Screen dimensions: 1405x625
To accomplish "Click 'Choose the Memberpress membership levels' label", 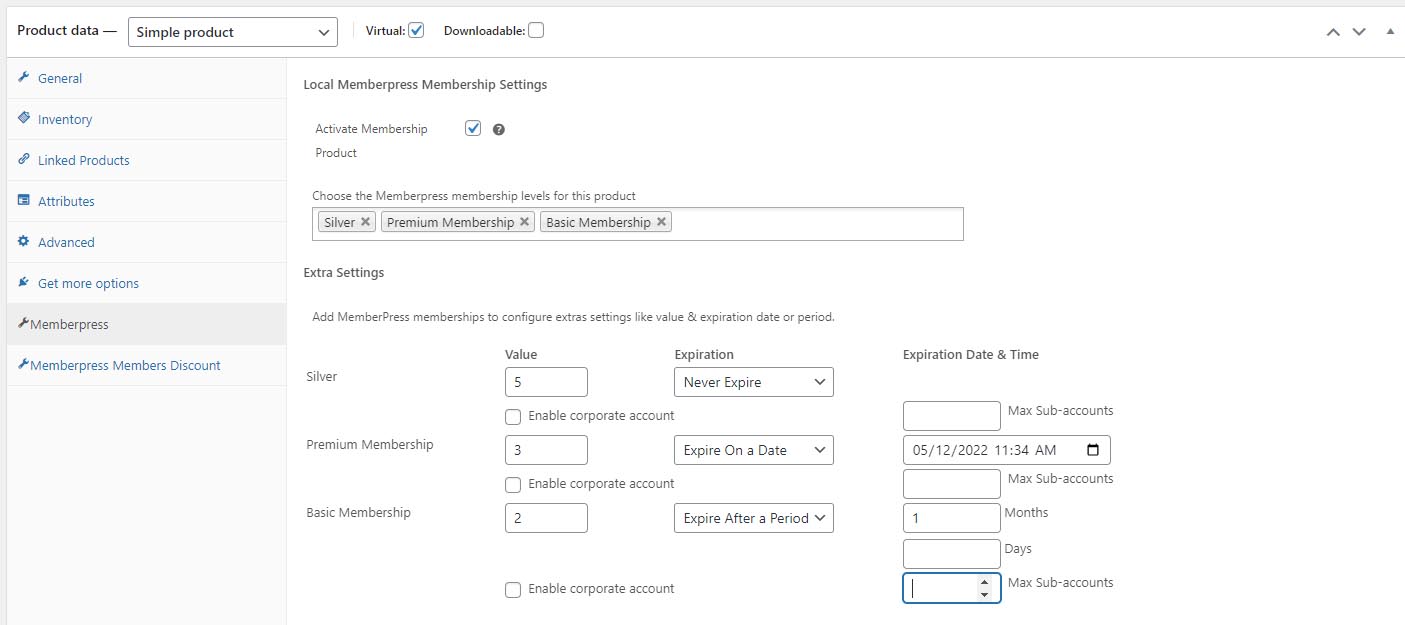I will coord(474,196).
